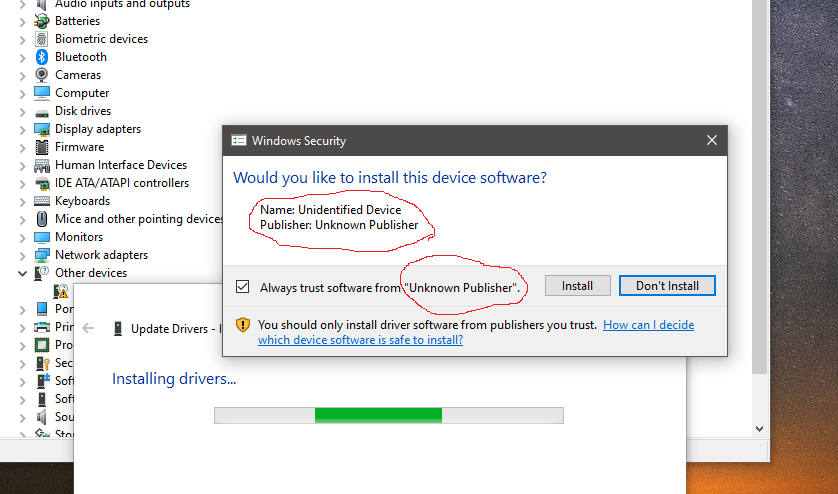
Task: Expand the Disk drives category
Action: [22, 112]
